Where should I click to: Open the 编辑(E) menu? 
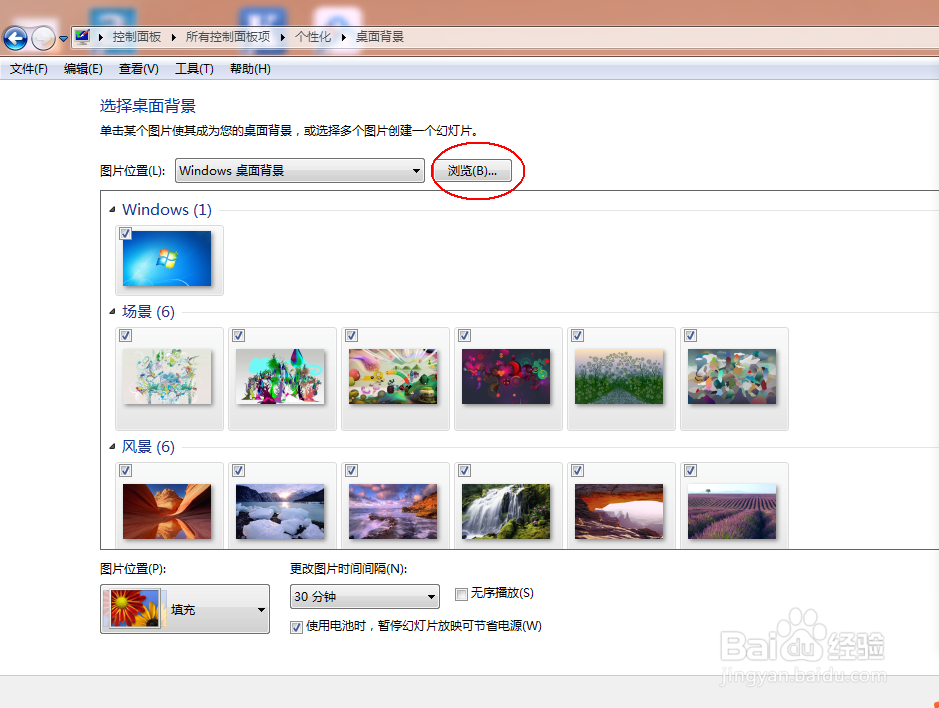pyautogui.click(x=83, y=69)
